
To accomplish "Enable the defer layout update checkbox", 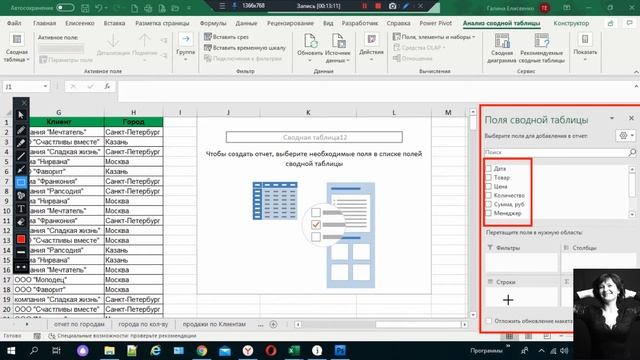I will point(489,321).
